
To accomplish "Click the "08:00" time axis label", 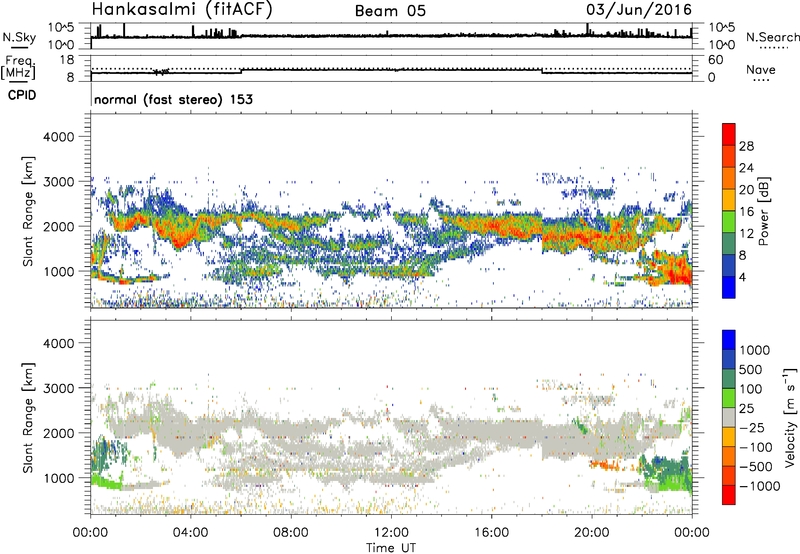I will [x=291, y=533].
